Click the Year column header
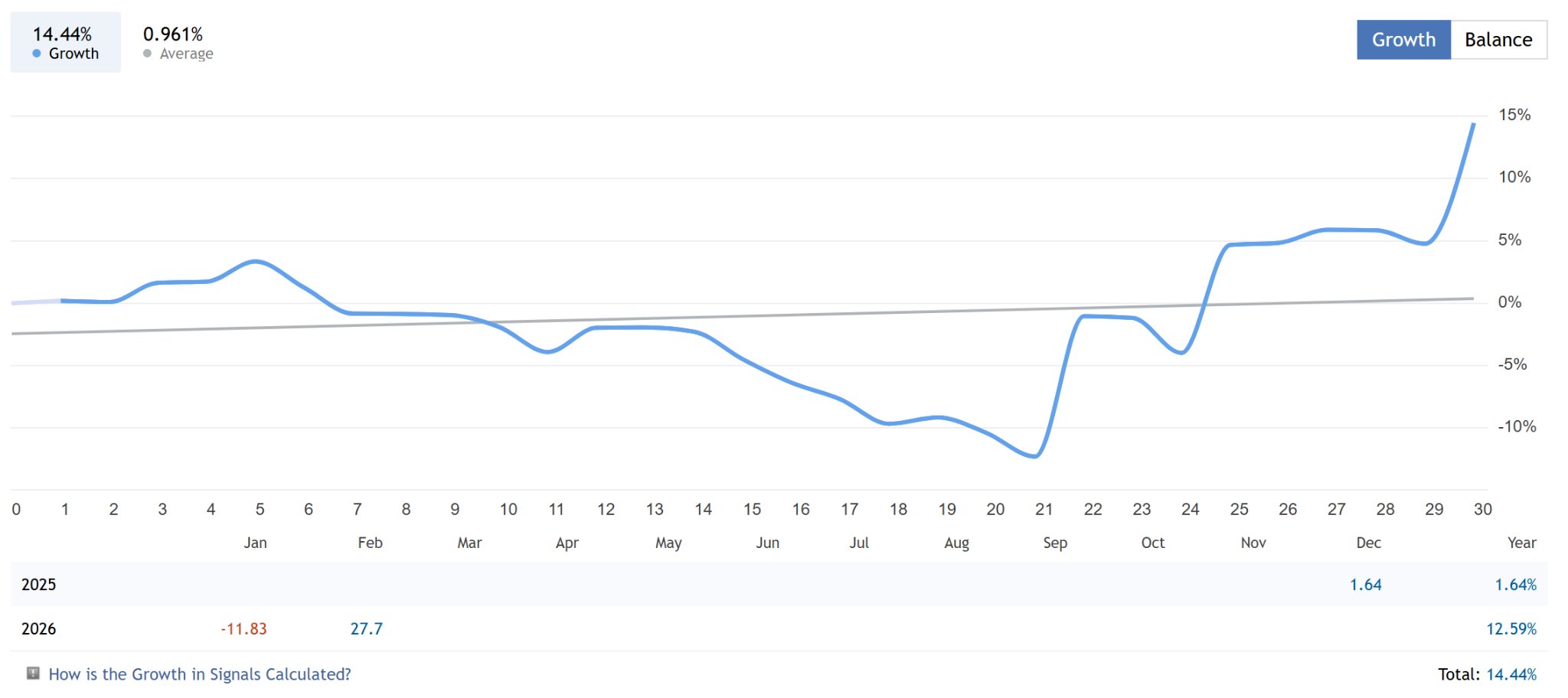 click(x=1521, y=543)
